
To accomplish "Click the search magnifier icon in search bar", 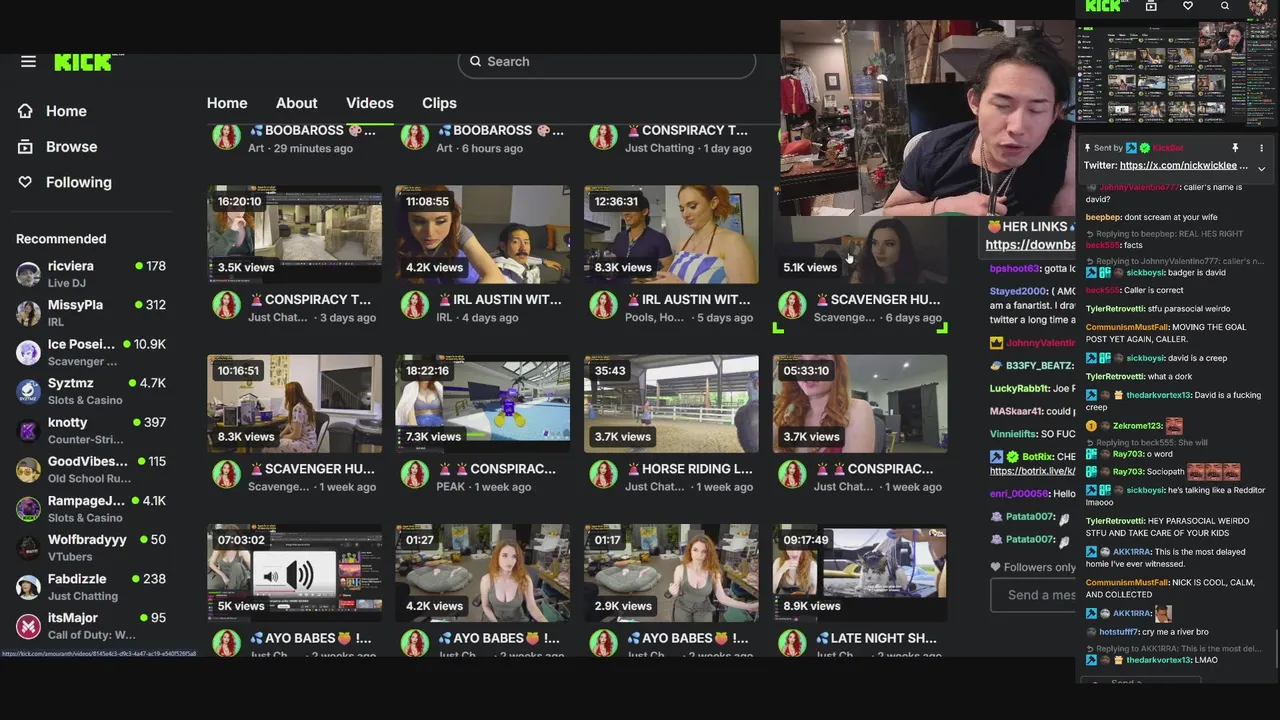I will click(476, 61).
